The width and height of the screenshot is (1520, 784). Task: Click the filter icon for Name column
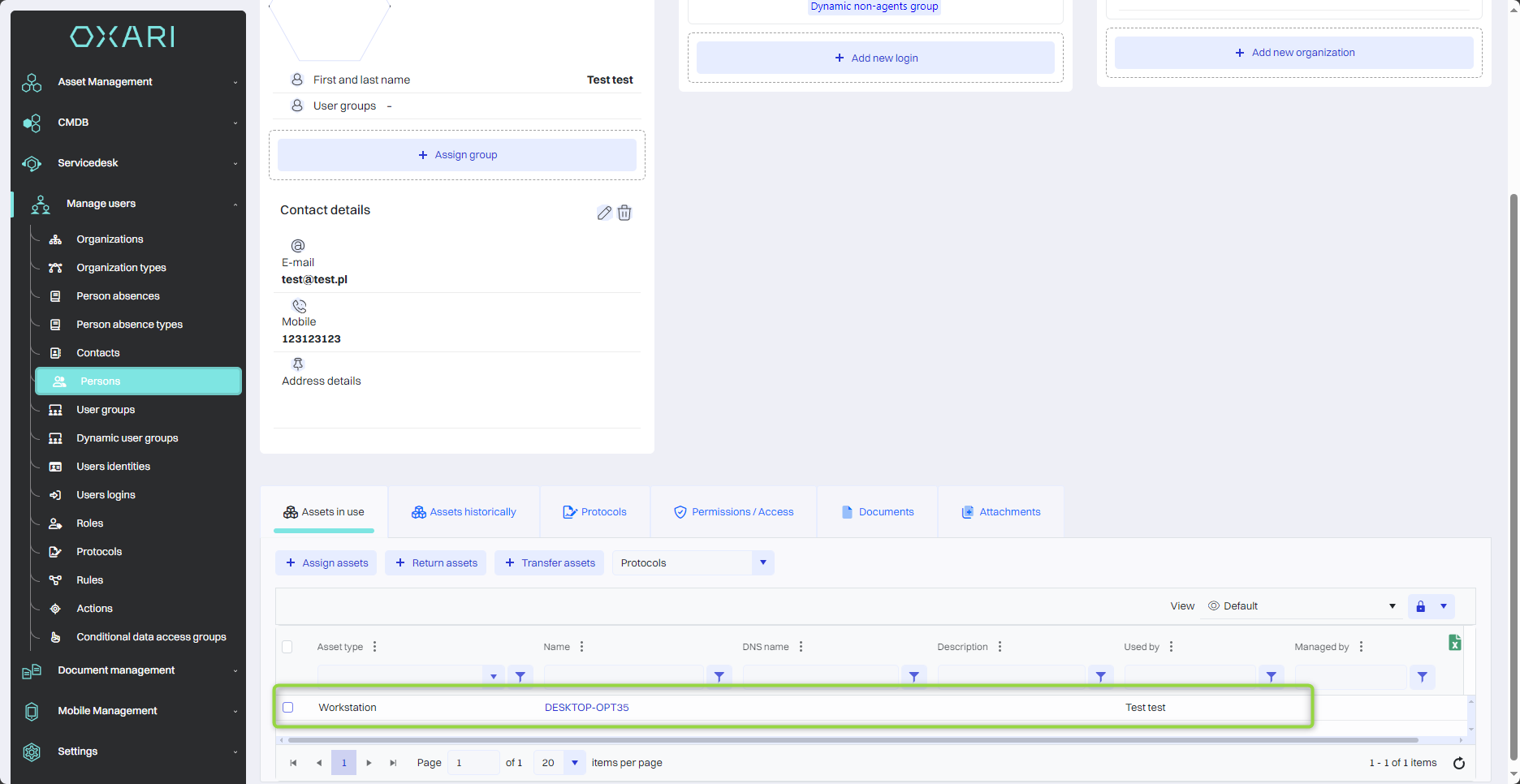[x=719, y=677]
